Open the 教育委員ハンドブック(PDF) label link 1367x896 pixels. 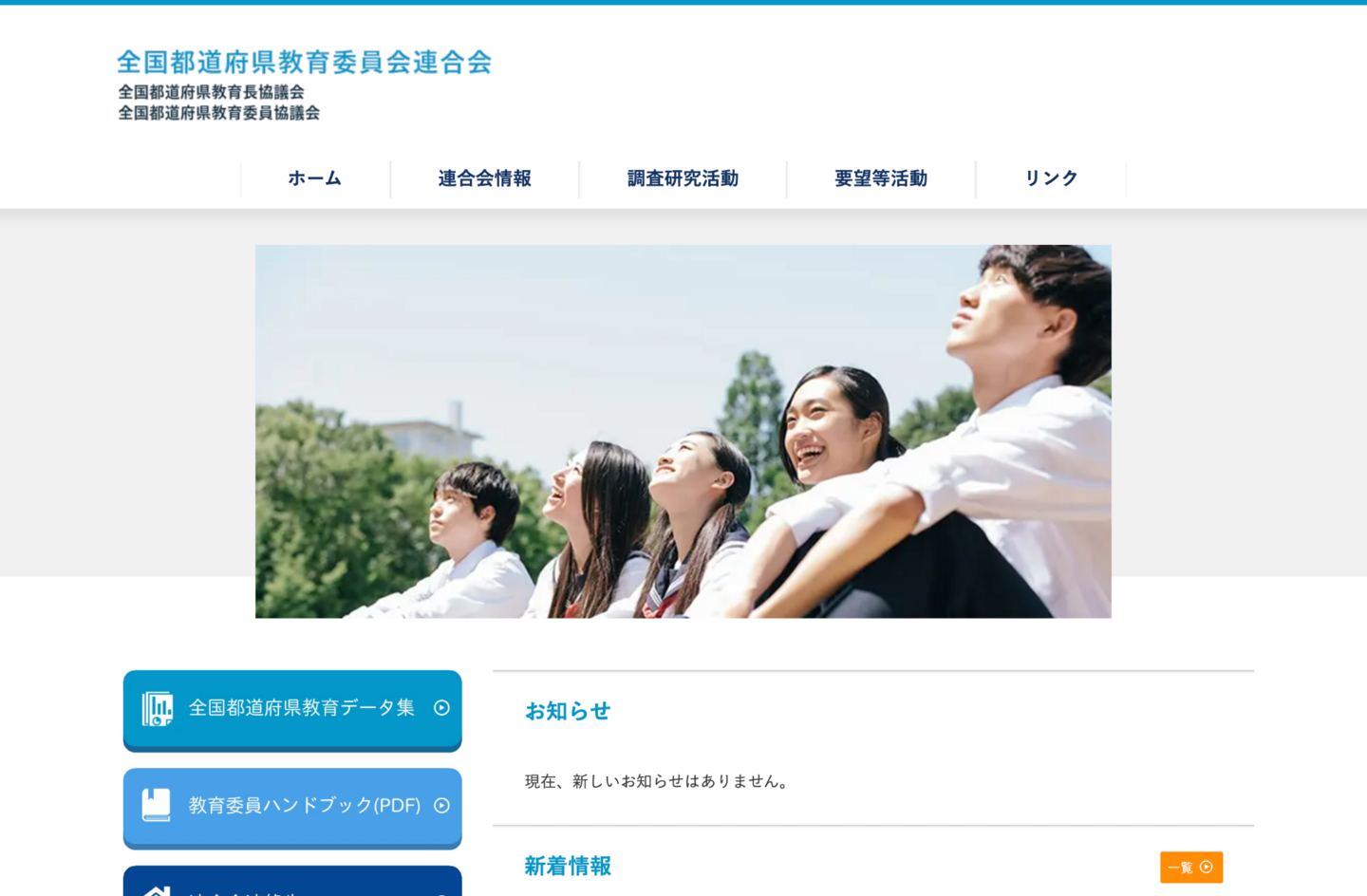pos(304,806)
